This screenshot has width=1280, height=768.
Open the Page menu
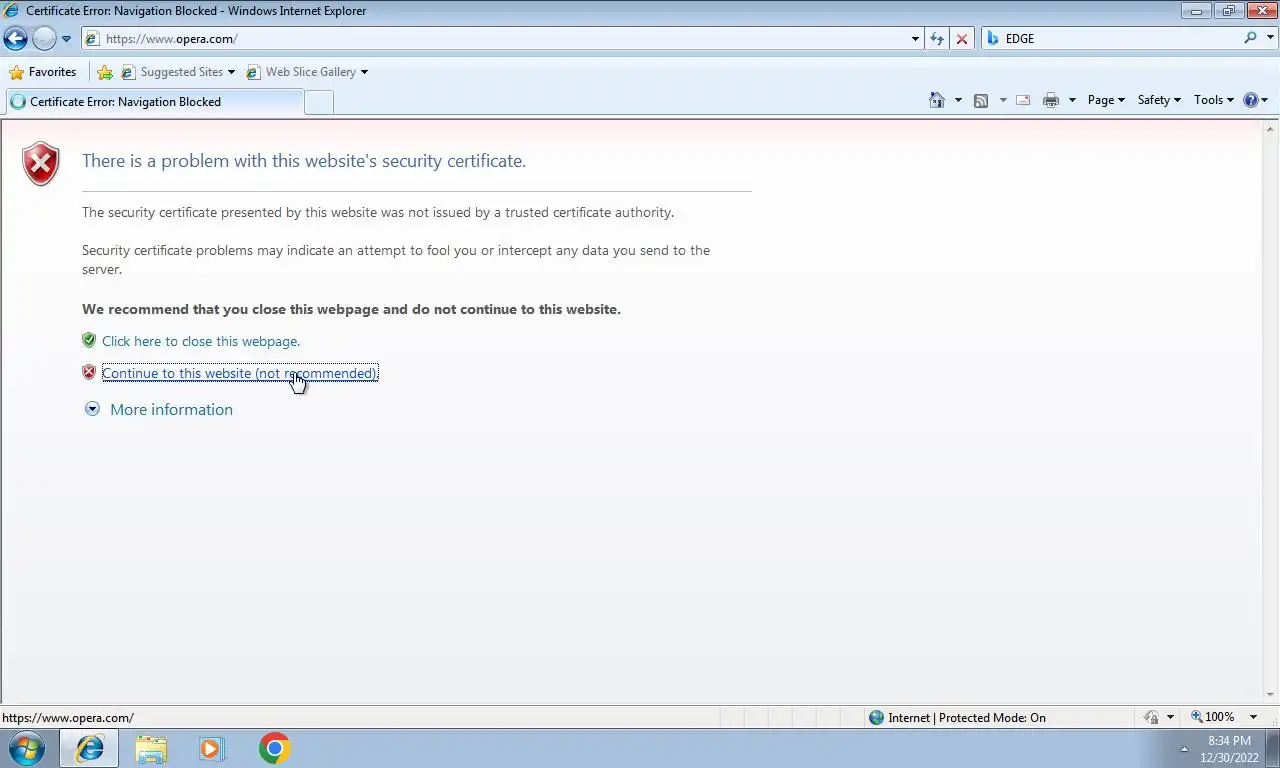pos(1106,100)
